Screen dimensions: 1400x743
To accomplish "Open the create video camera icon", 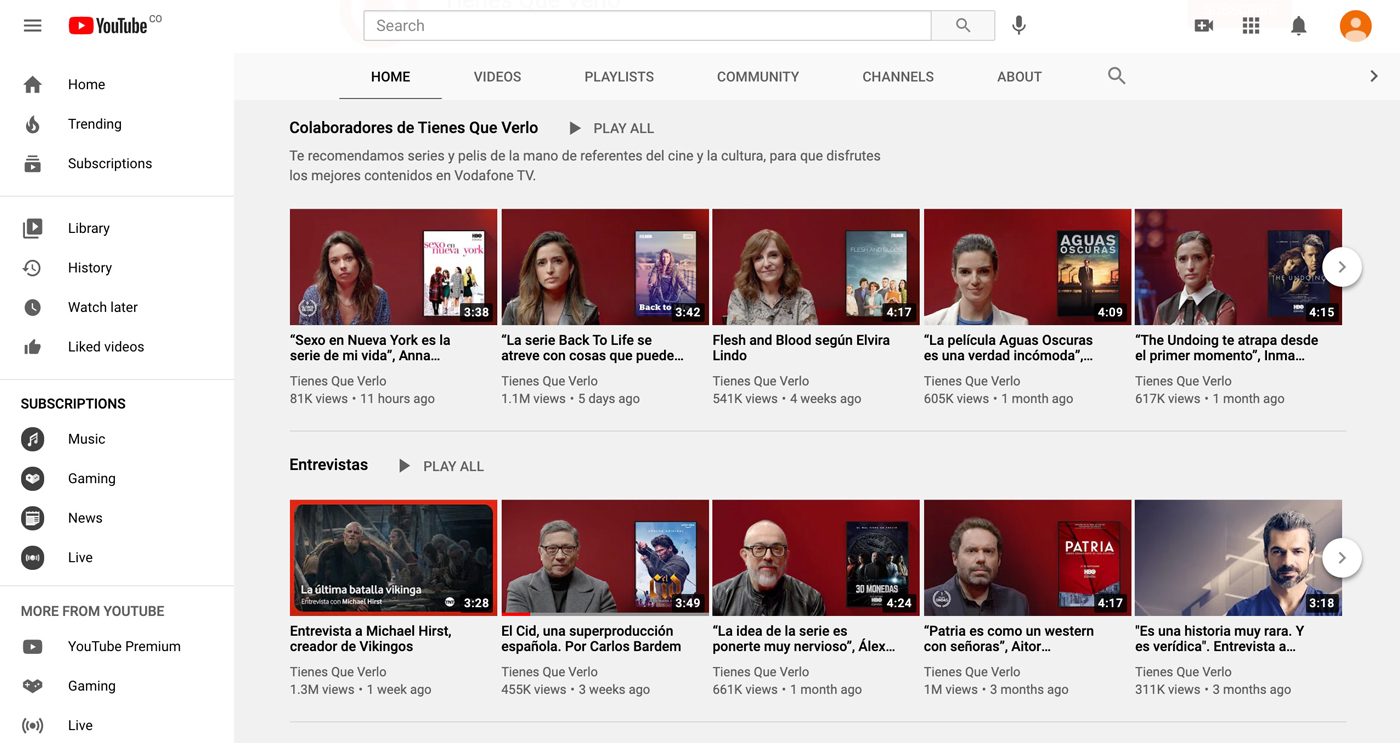I will coord(1204,26).
